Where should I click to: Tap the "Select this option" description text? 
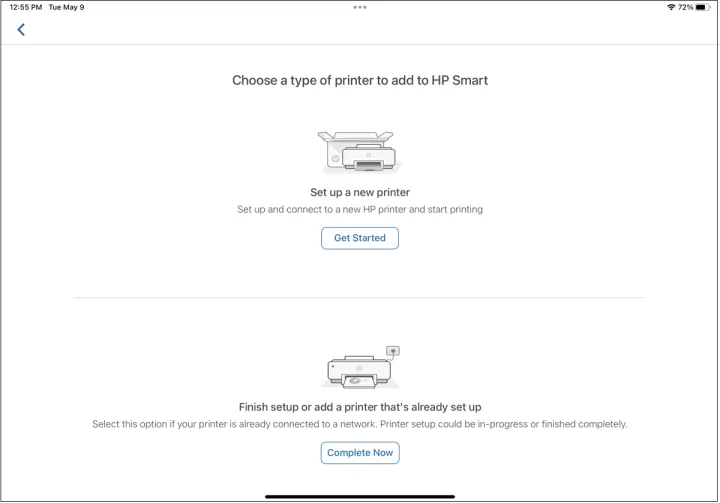click(360, 424)
